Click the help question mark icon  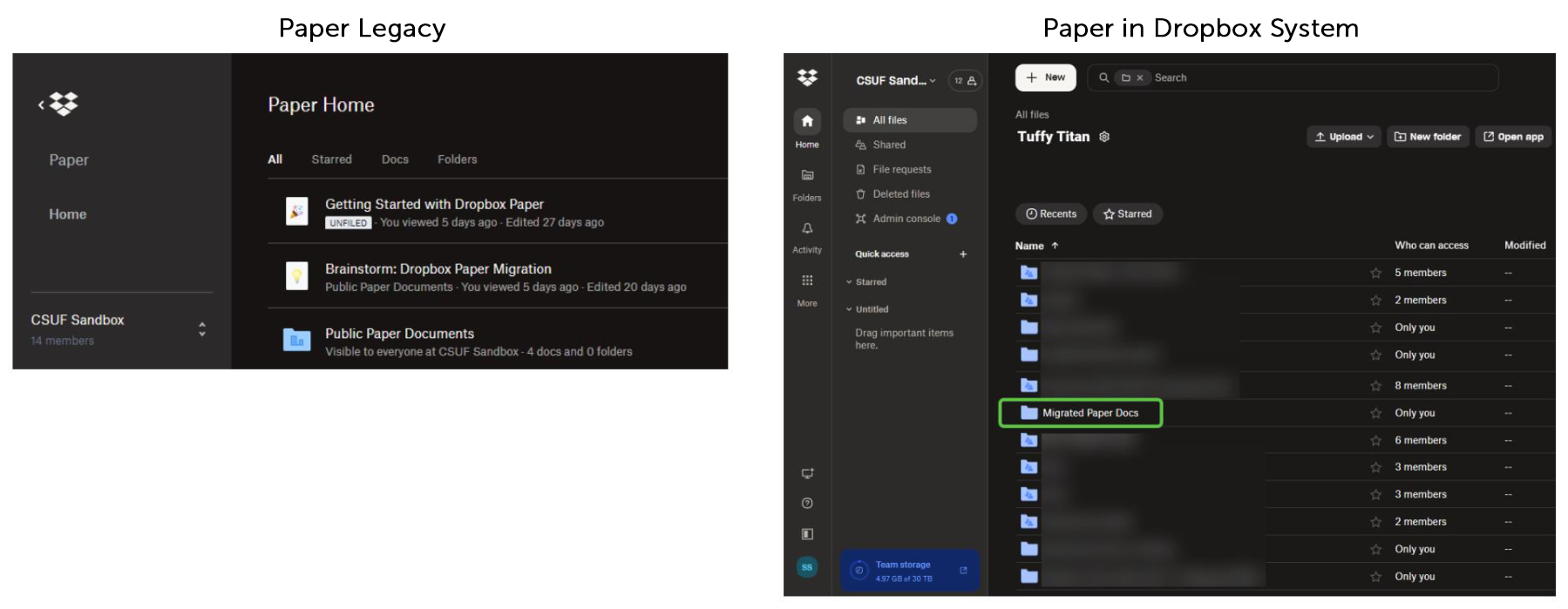[x=806, y=504]
